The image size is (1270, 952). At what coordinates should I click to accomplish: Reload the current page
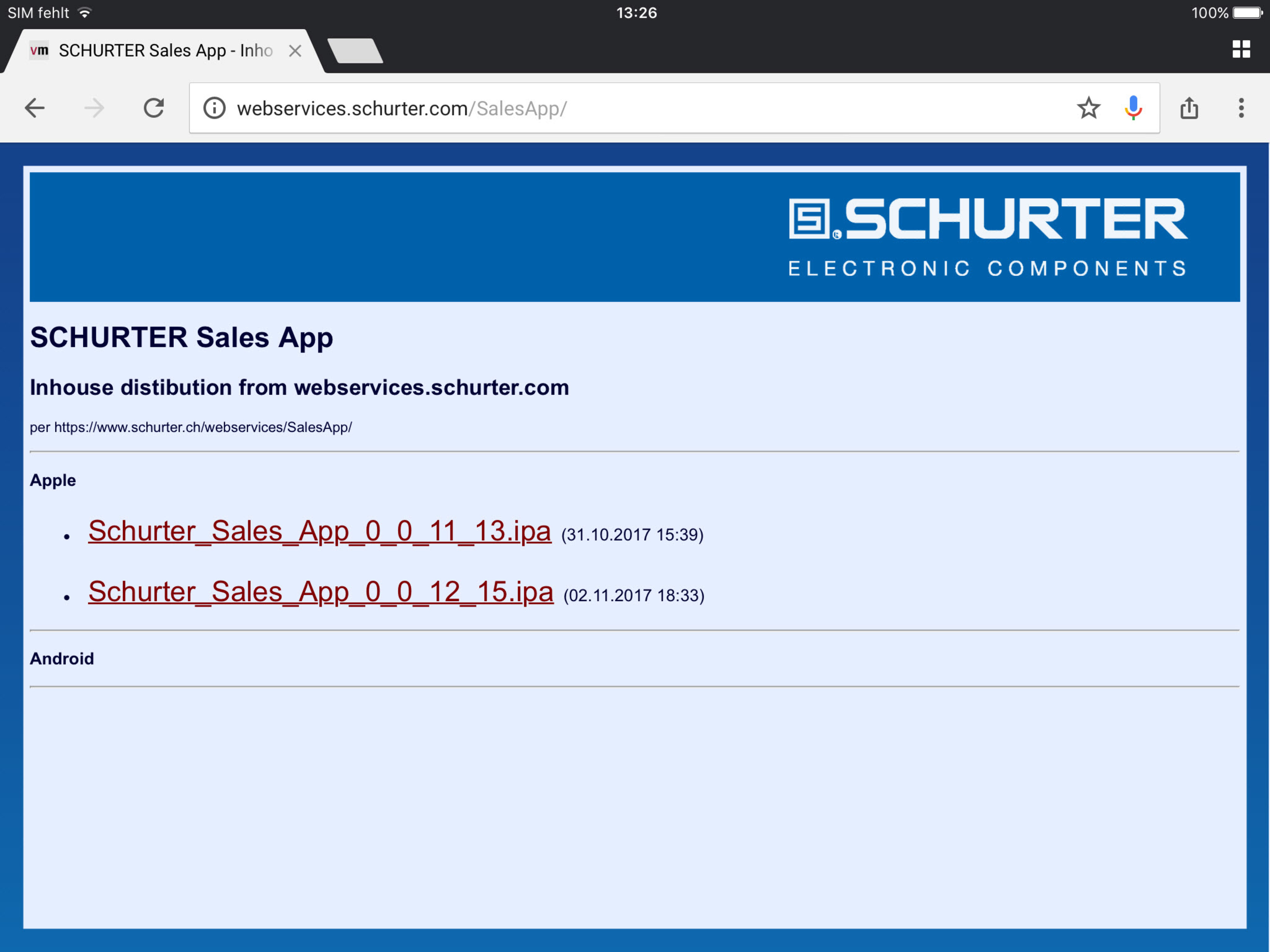(x=154, y=108)
